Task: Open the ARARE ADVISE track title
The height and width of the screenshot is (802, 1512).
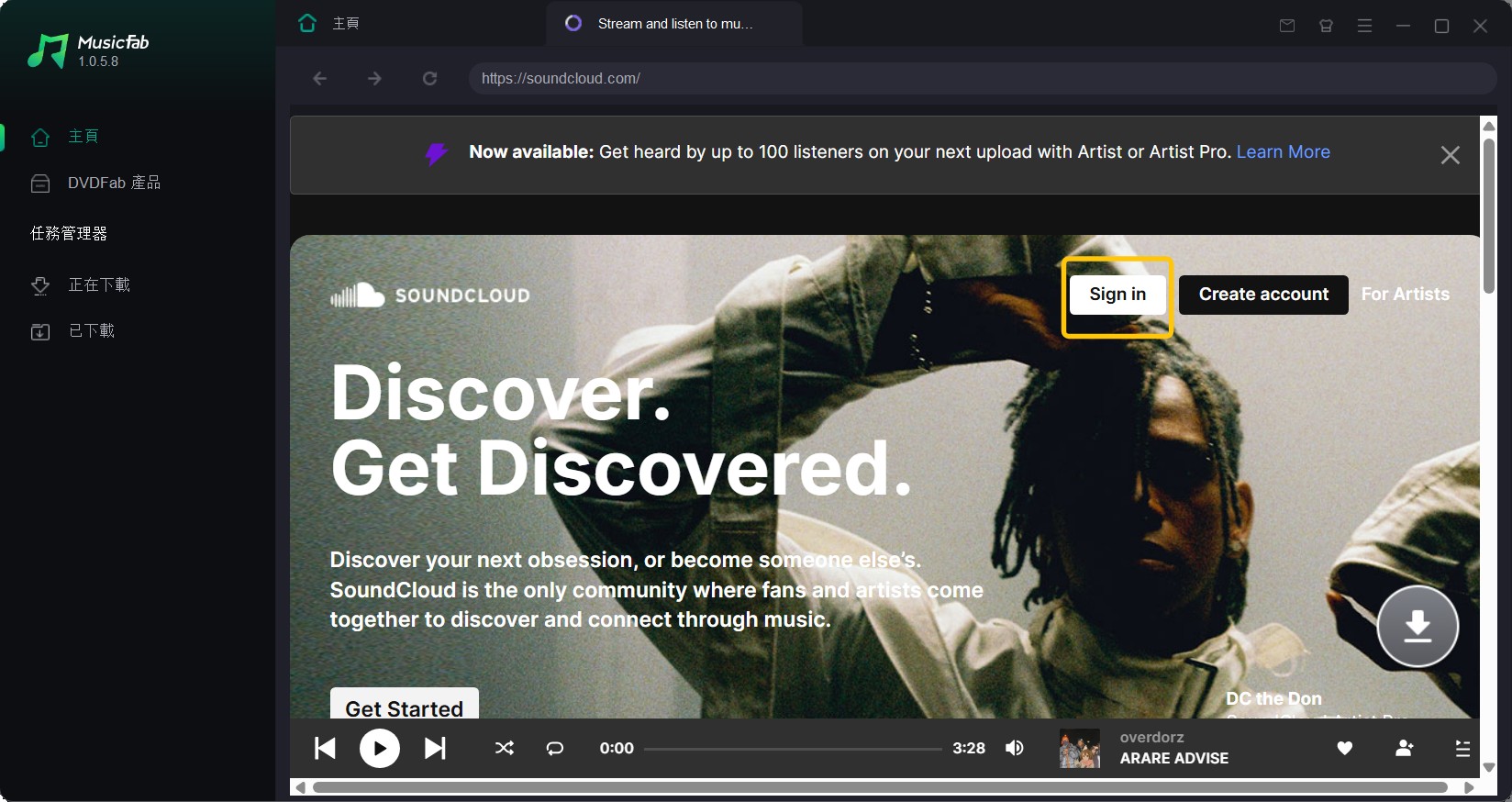Action: pyautogui.click(x=1173, y=759)
